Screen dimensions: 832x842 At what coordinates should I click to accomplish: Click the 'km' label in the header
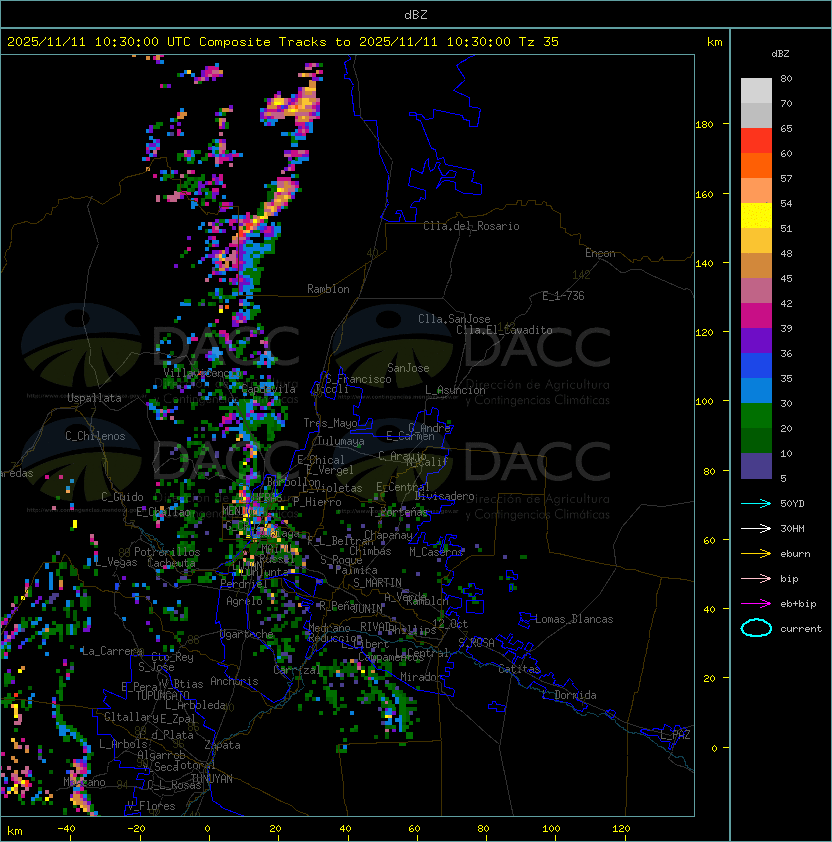tap(714, 42)
